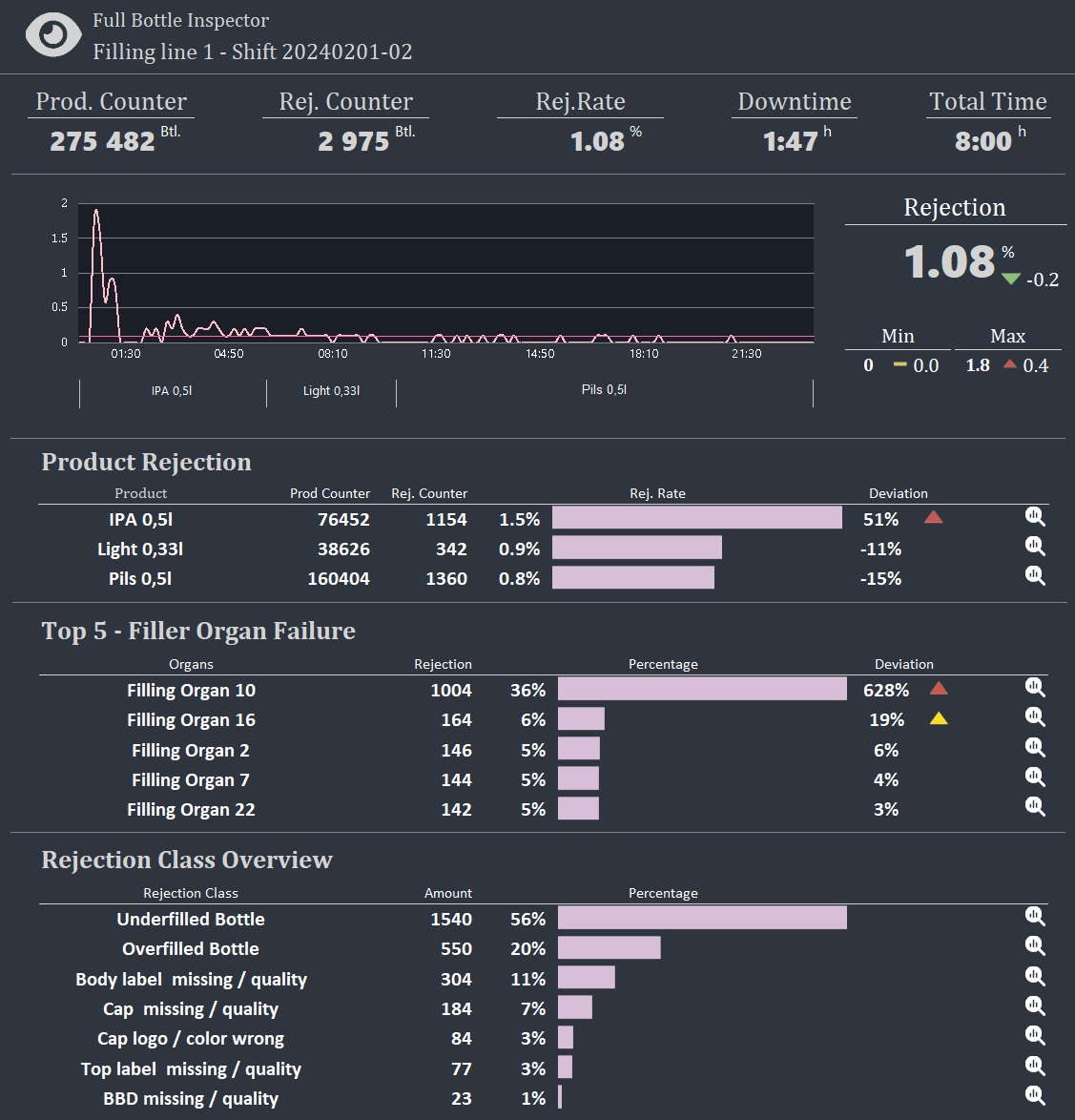This screenshot has height=1120, width=1075.
Task: Click the Light 0,33l deviation value -11%
Action: [880, 550]
